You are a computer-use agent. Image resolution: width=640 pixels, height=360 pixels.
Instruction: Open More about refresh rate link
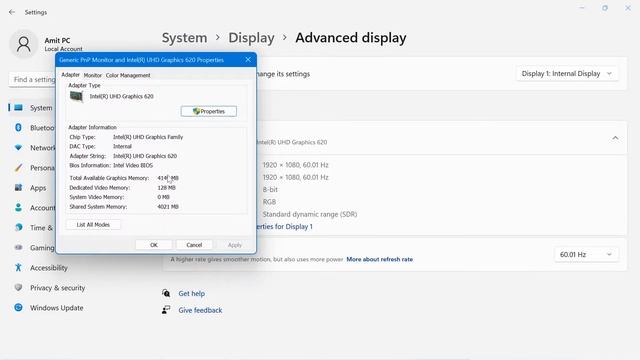380,260
